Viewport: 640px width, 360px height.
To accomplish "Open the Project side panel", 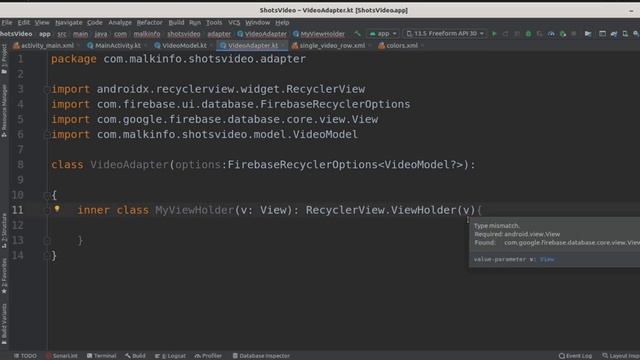I will [4, 59].
